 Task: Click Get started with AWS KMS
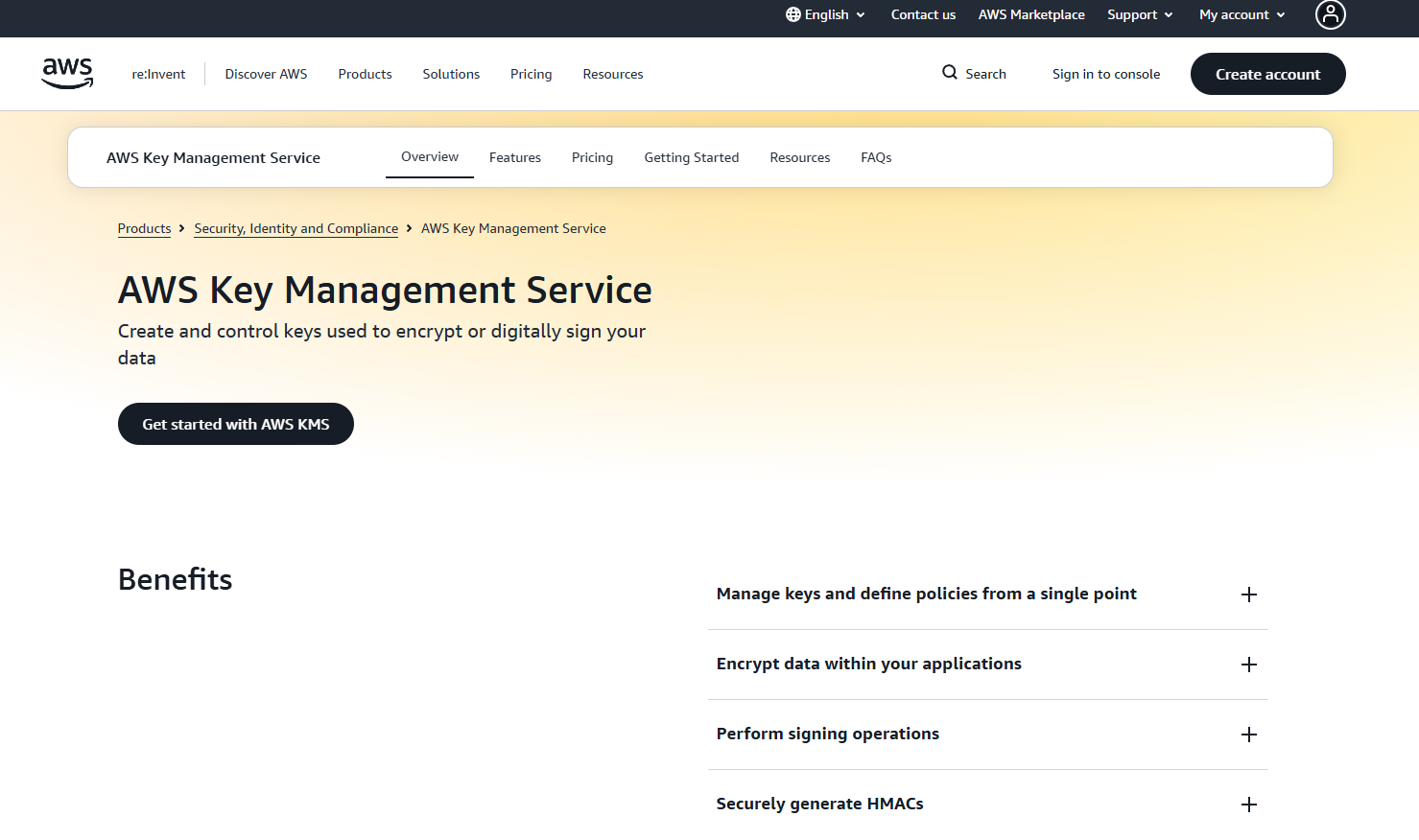coord(236,424)
